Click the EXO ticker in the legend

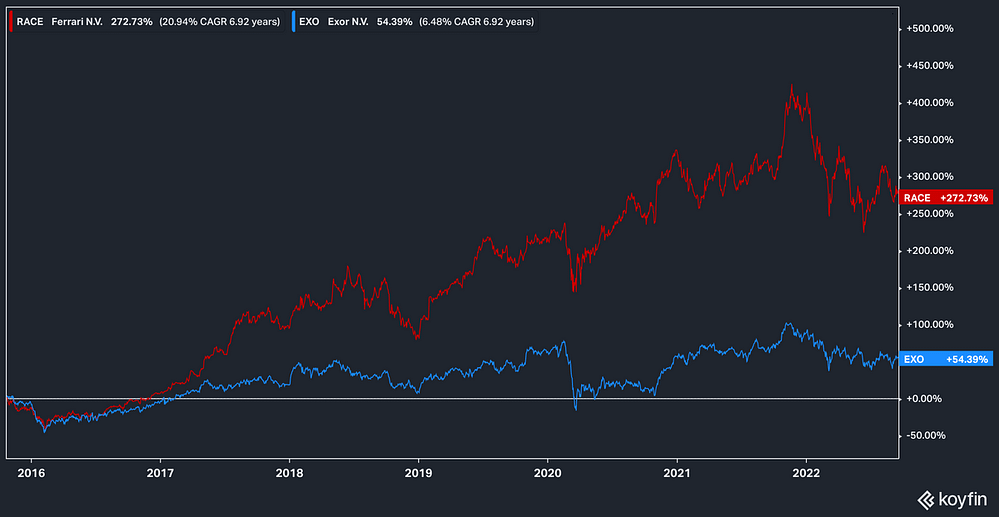pyautogui.click(x=309, y=22)
